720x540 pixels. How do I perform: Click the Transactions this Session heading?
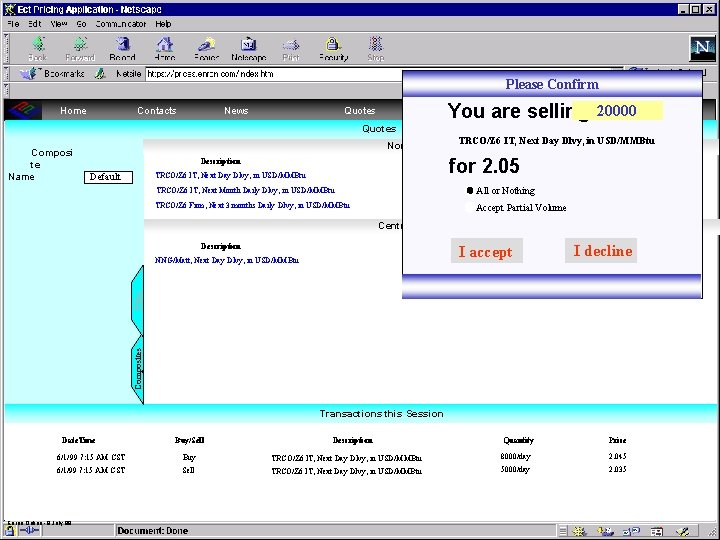[382, 414]
